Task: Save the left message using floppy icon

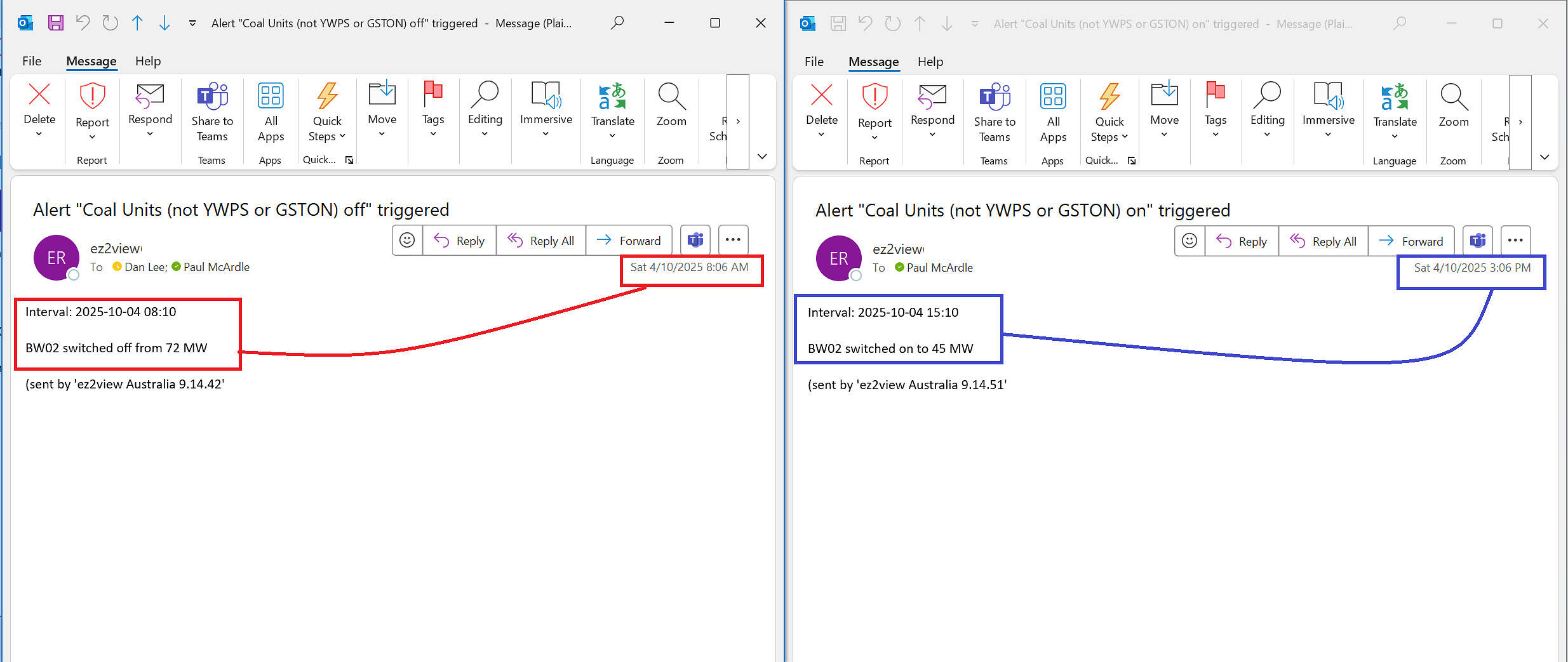Action: point(56,23)
